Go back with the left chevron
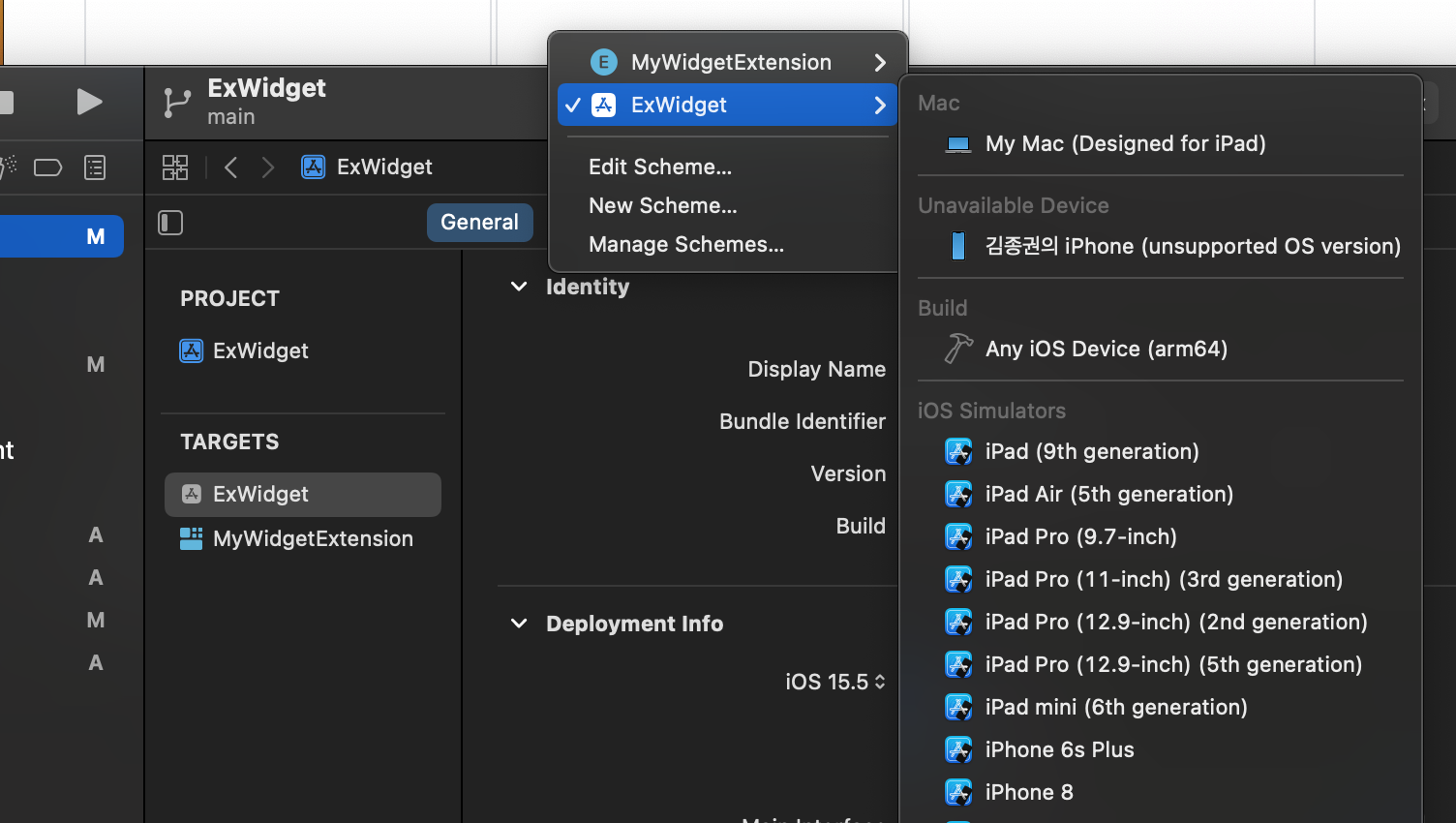 (x=230, y=168)
